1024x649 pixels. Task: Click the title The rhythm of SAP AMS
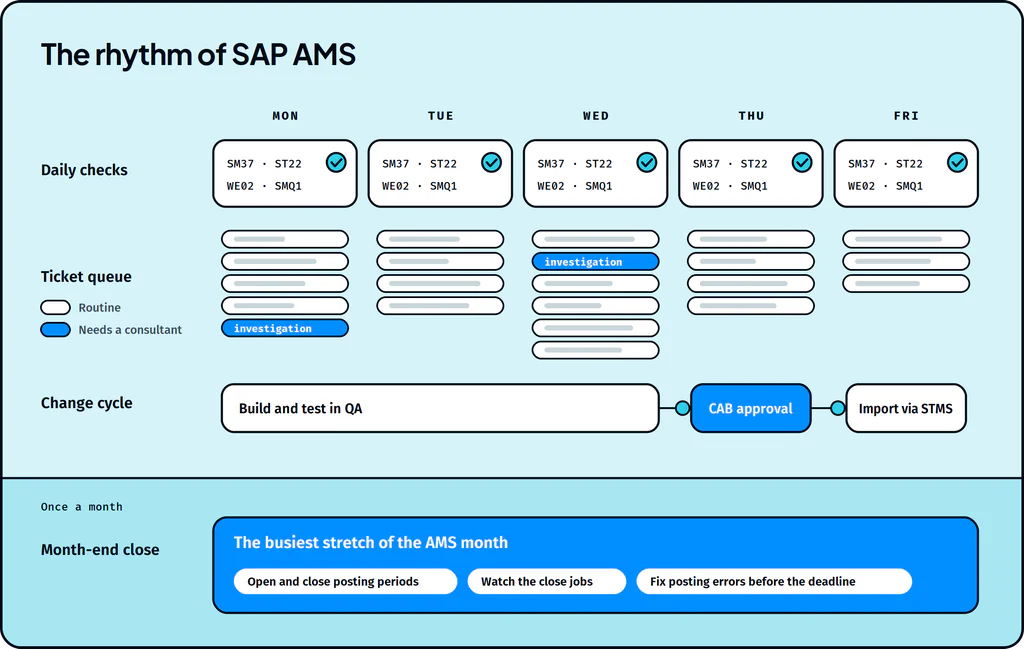(x=199, y=55)
